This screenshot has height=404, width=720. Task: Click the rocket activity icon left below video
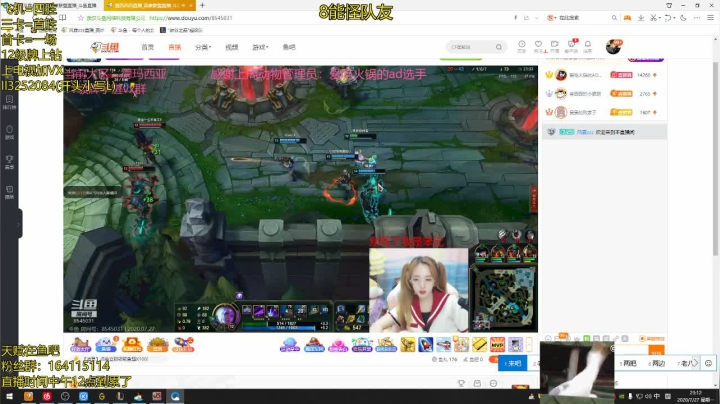click(183, 344)
